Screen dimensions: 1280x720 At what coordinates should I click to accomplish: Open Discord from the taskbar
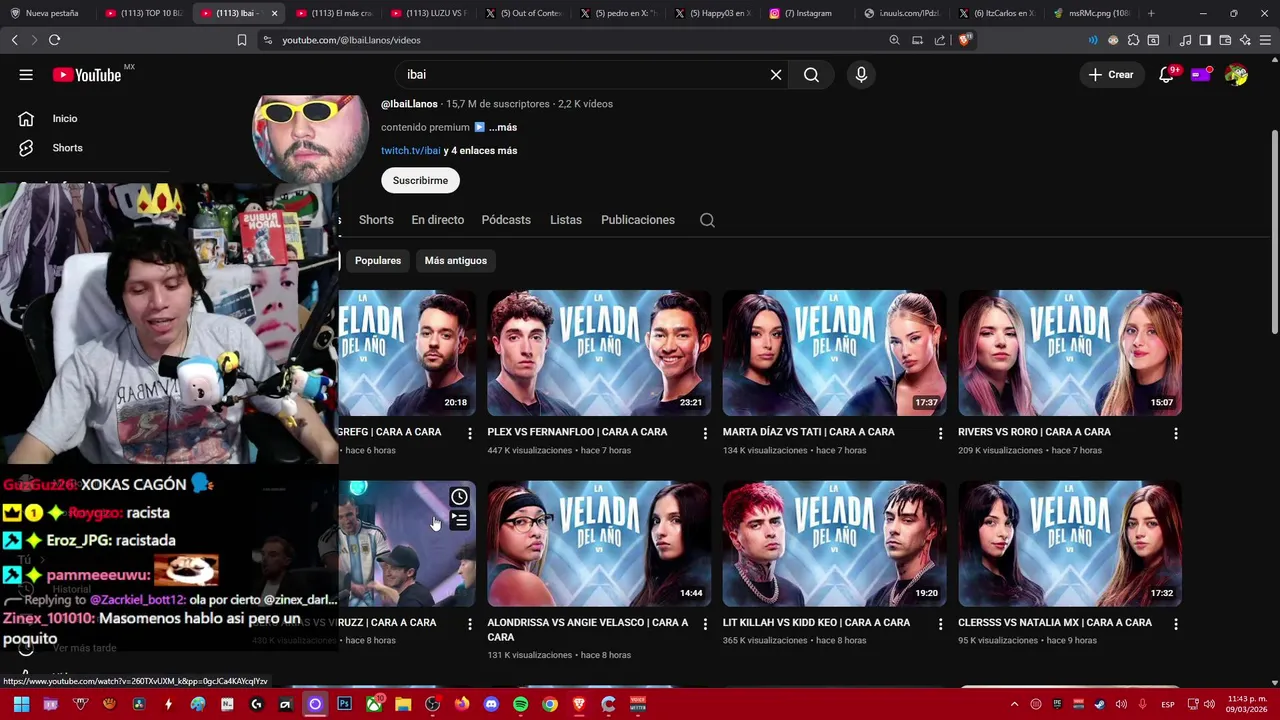491,704
